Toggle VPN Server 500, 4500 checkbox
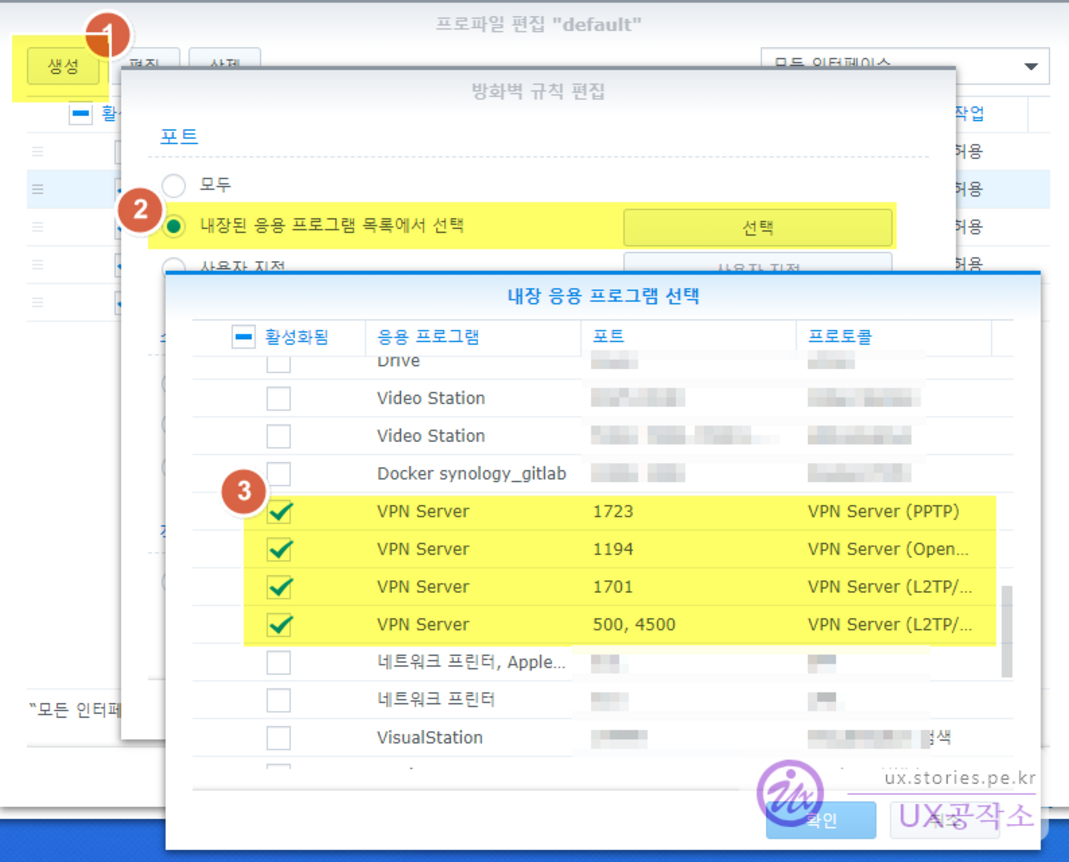Viewport: 1069px width, 862px height. [x=279, y=625]
